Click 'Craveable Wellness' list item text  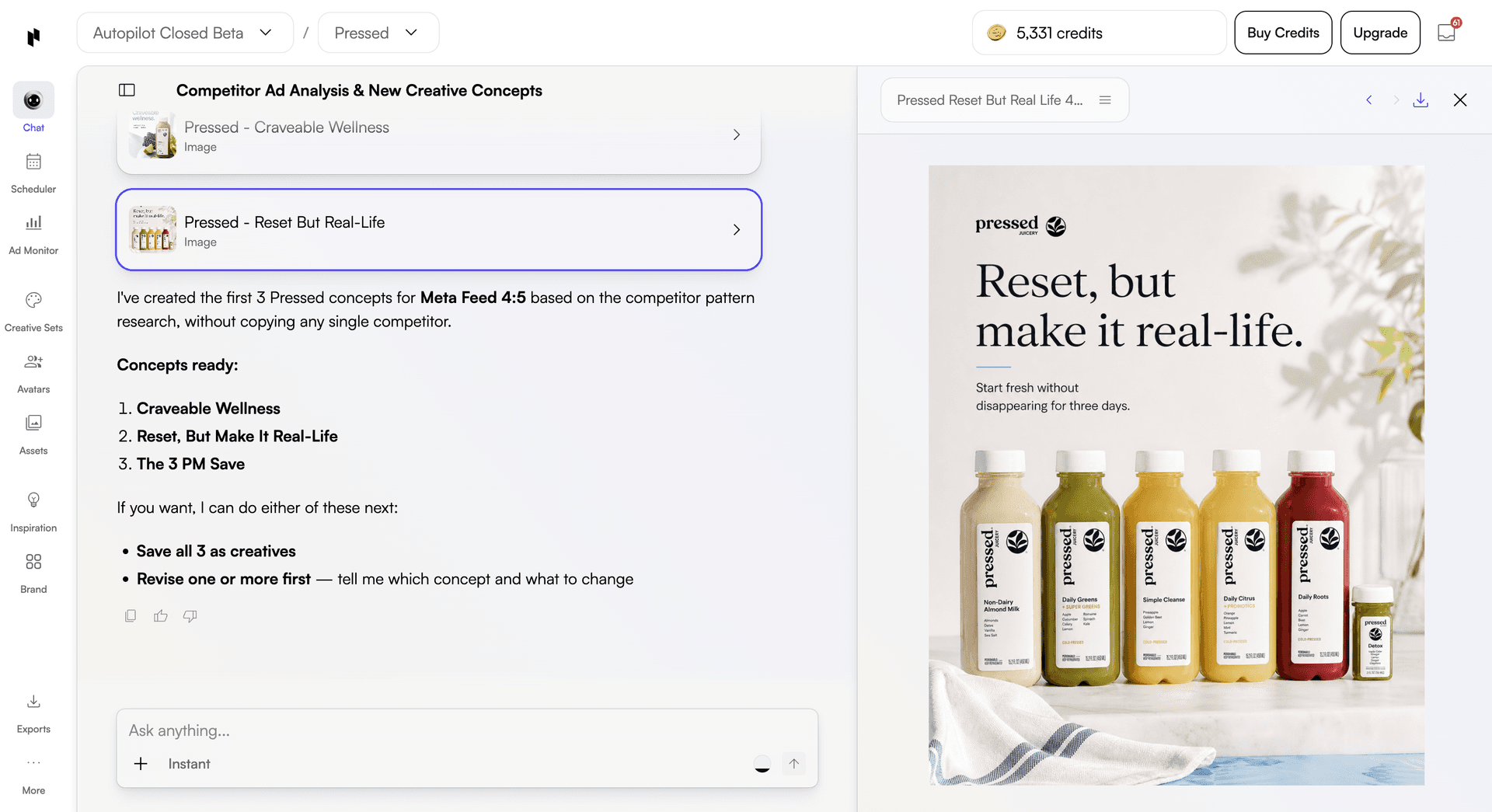(208, 409)
